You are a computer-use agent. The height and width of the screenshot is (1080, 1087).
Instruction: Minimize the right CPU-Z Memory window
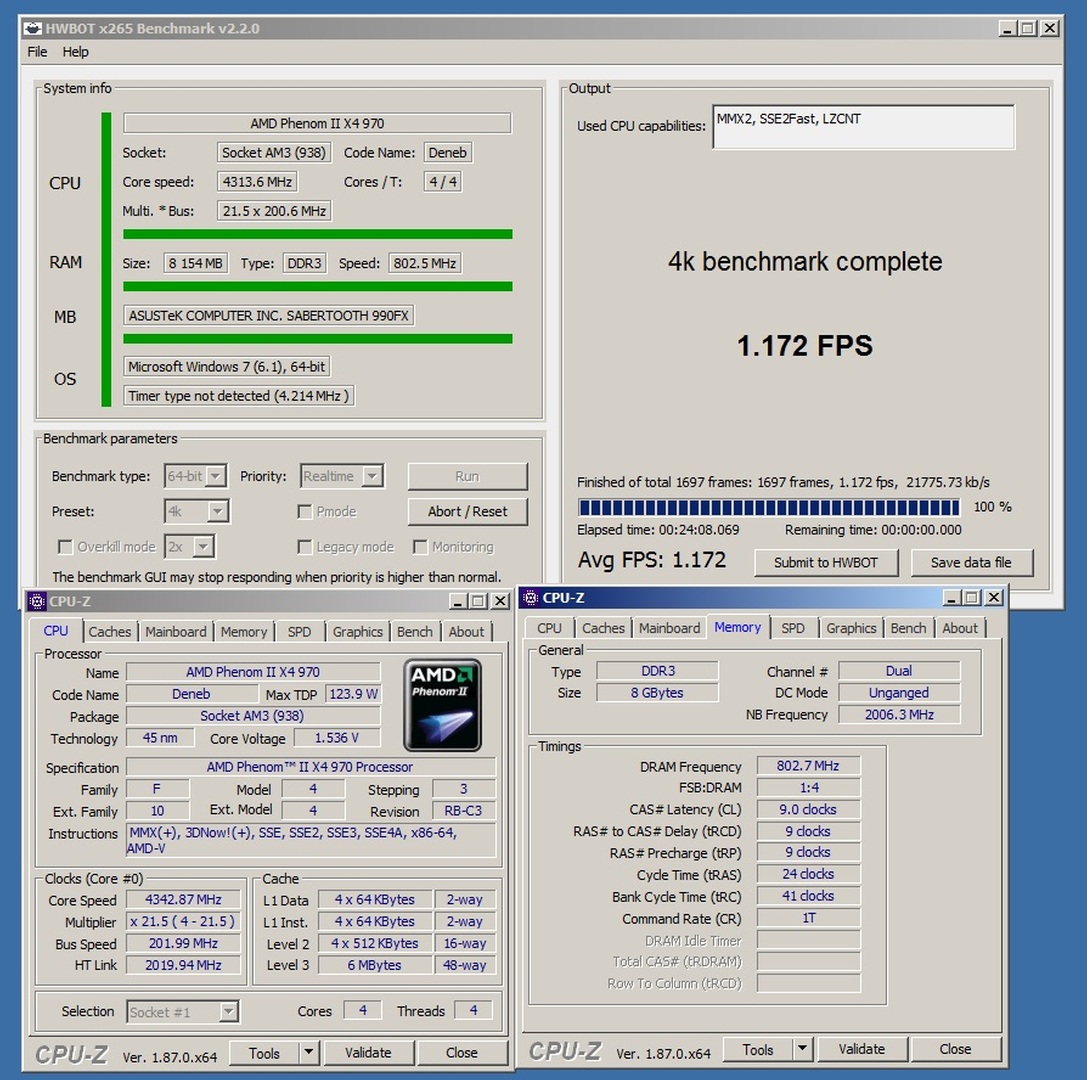[952, 598]
